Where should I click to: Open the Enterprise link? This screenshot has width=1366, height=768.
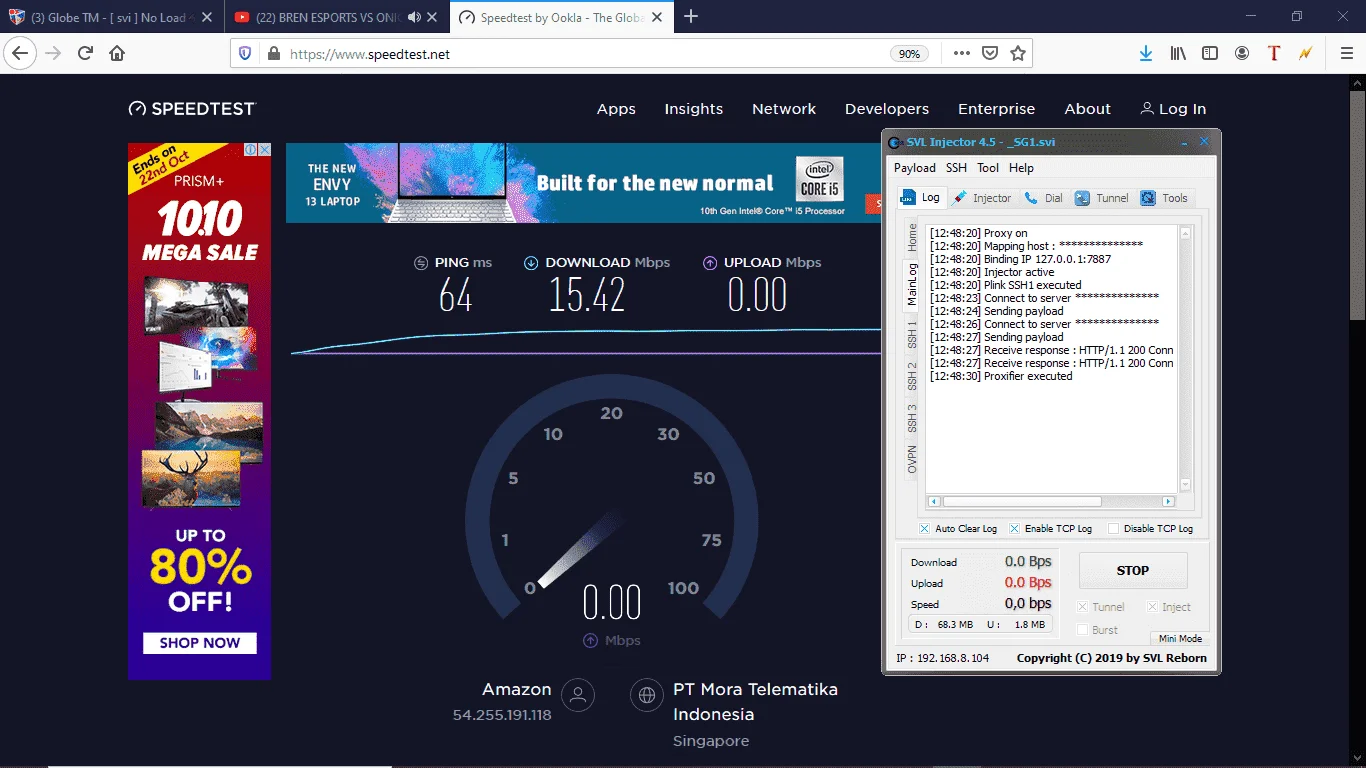997,109
